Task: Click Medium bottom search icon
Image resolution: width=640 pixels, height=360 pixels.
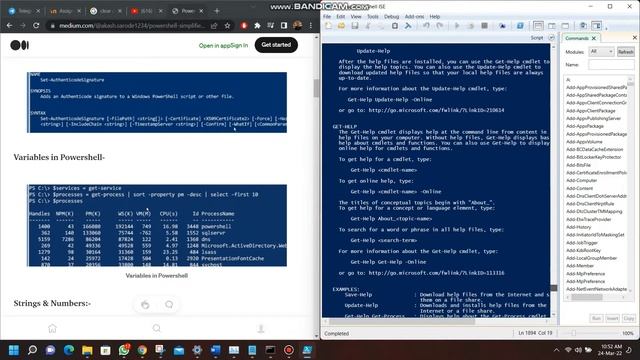Action: (x=157, y=328)
